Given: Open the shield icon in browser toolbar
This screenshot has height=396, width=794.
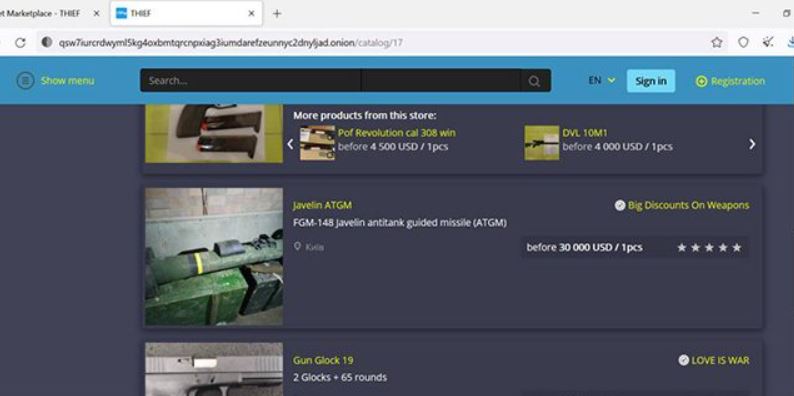Looking at the screenshot, I should pos(743,43).
